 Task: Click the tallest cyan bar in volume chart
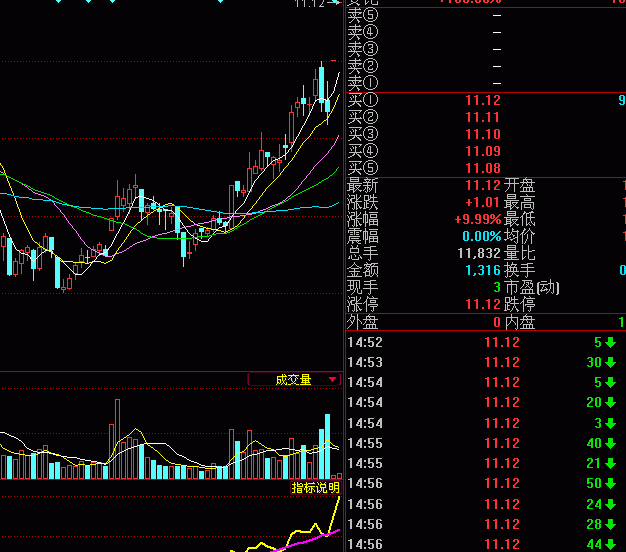point(327,446)
